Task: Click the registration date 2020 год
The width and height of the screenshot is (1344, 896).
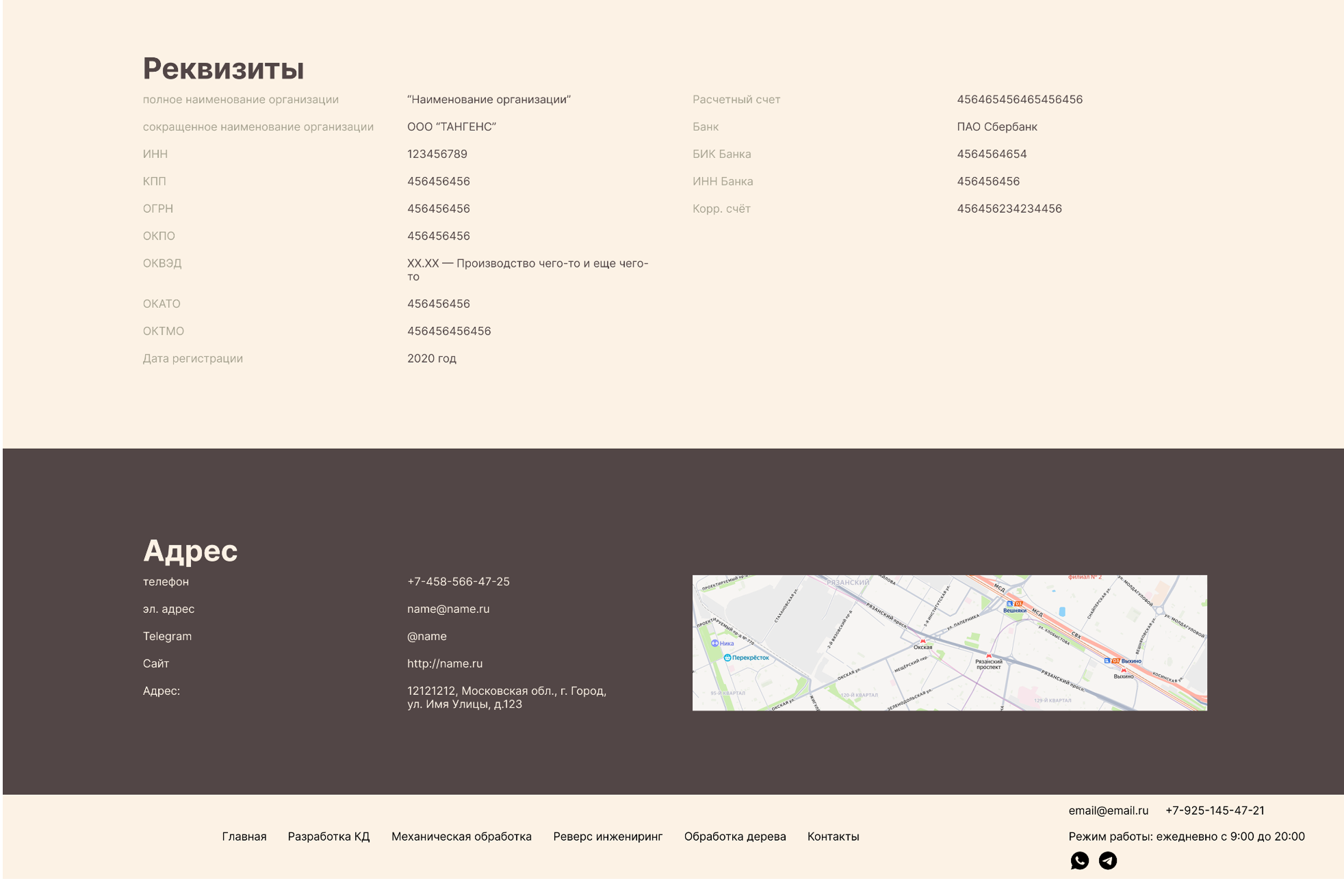Action: click(432, 358)
